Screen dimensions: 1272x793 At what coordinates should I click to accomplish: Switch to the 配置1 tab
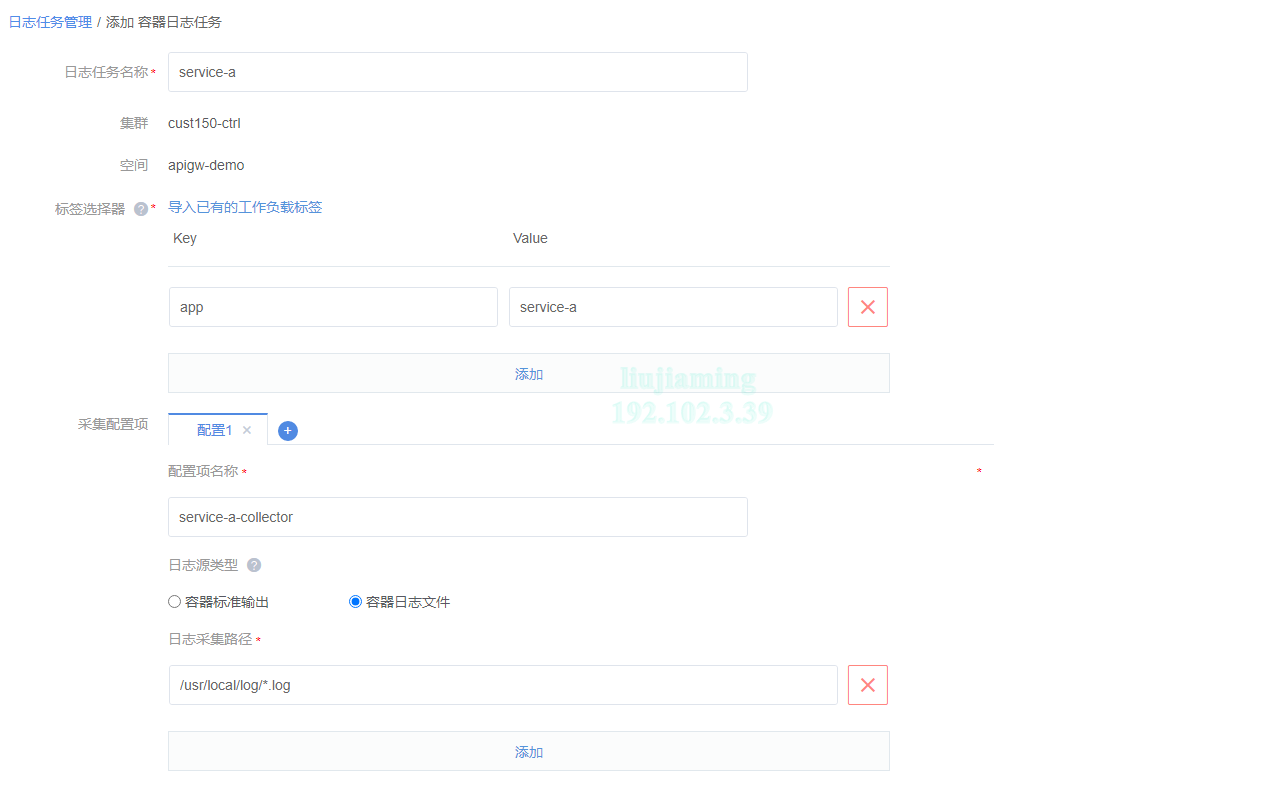coord(214,430)
